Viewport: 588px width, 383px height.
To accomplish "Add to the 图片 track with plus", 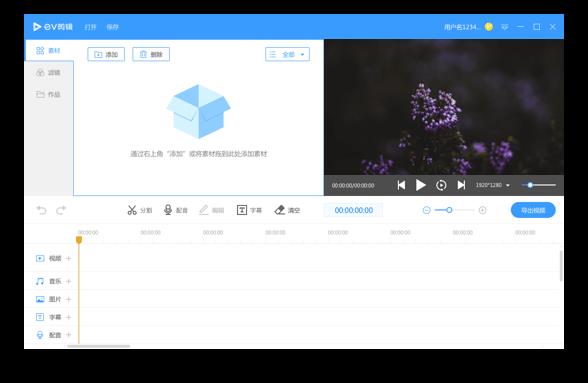I will 69,299.
